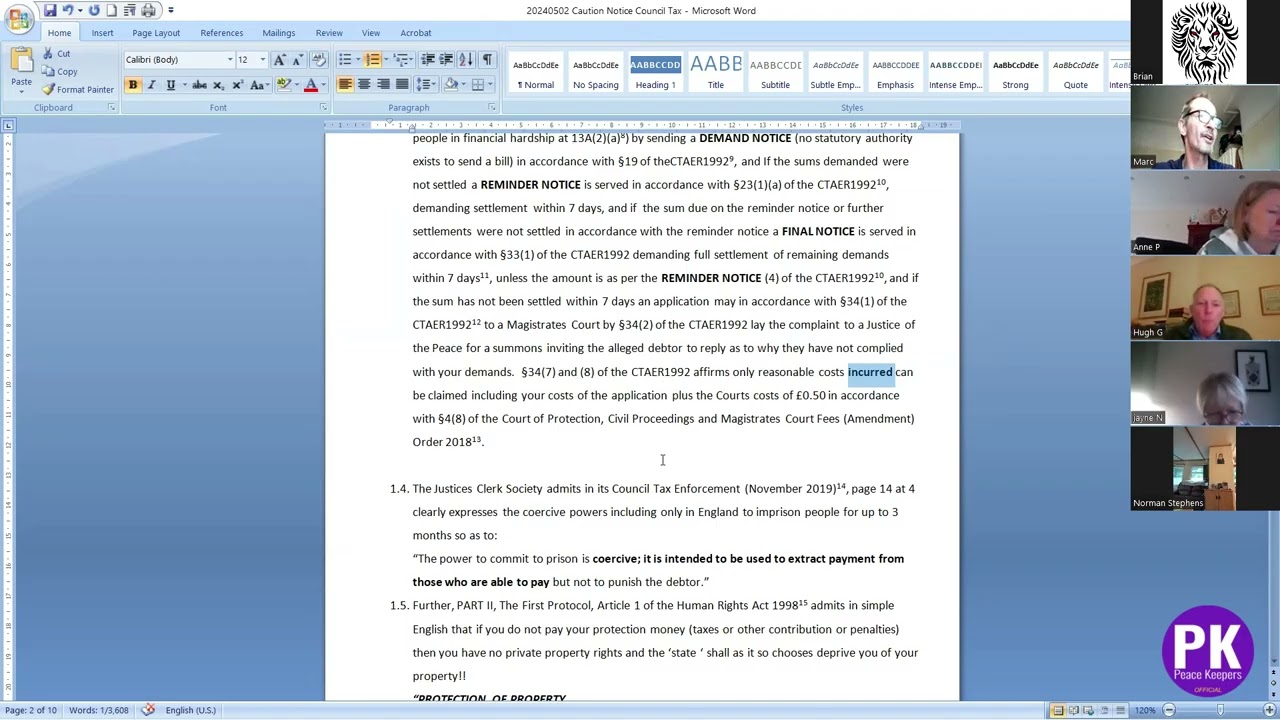Click Page 2 of 10 indicator
This screenshot has height=720, width=1280.
tap(31, 710)
